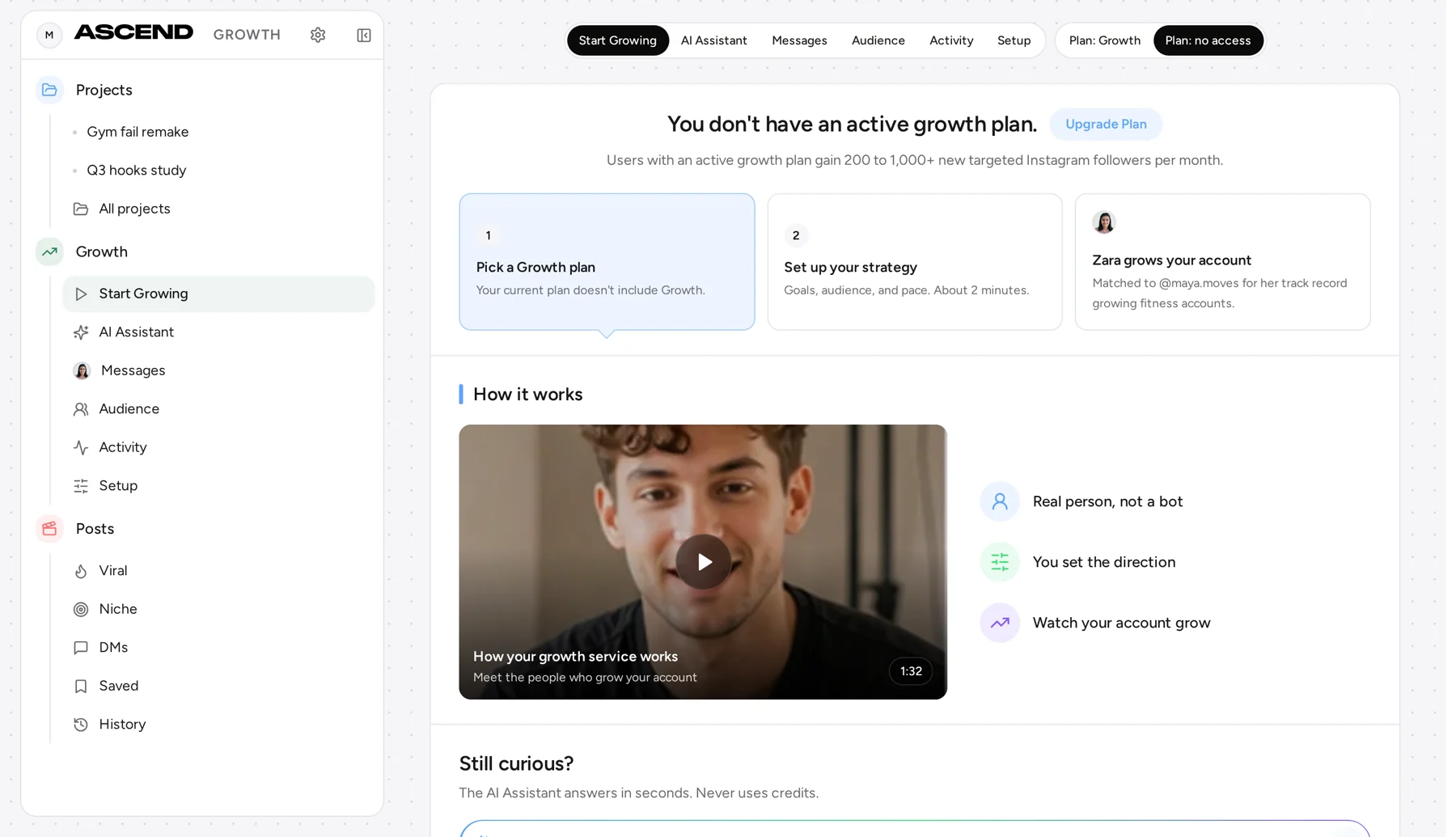Screen dimensions: 1456x837
Task: Open History in the sidebar
Action: [218, 725]
